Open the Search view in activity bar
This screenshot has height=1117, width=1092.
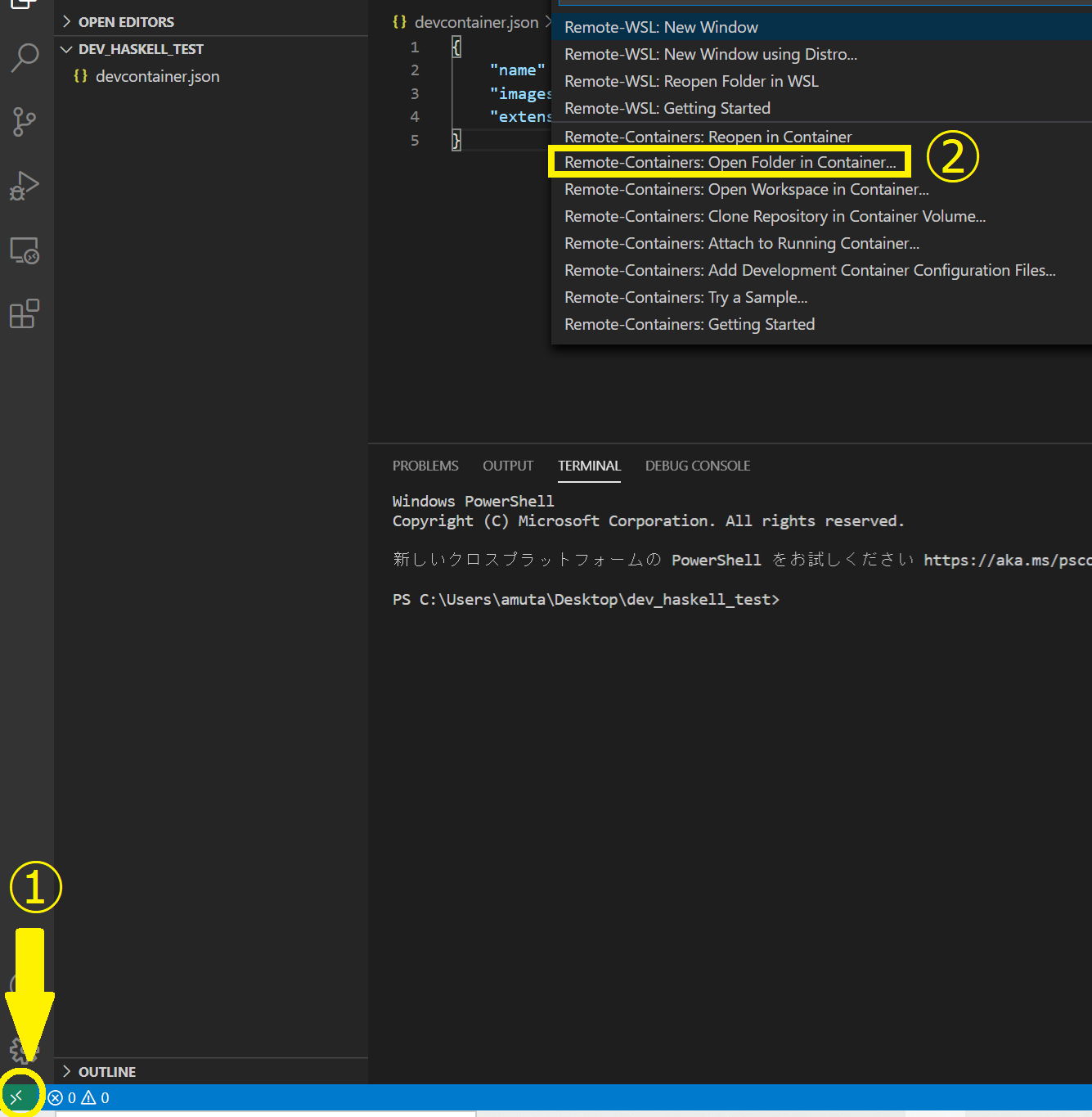(25, 57)
